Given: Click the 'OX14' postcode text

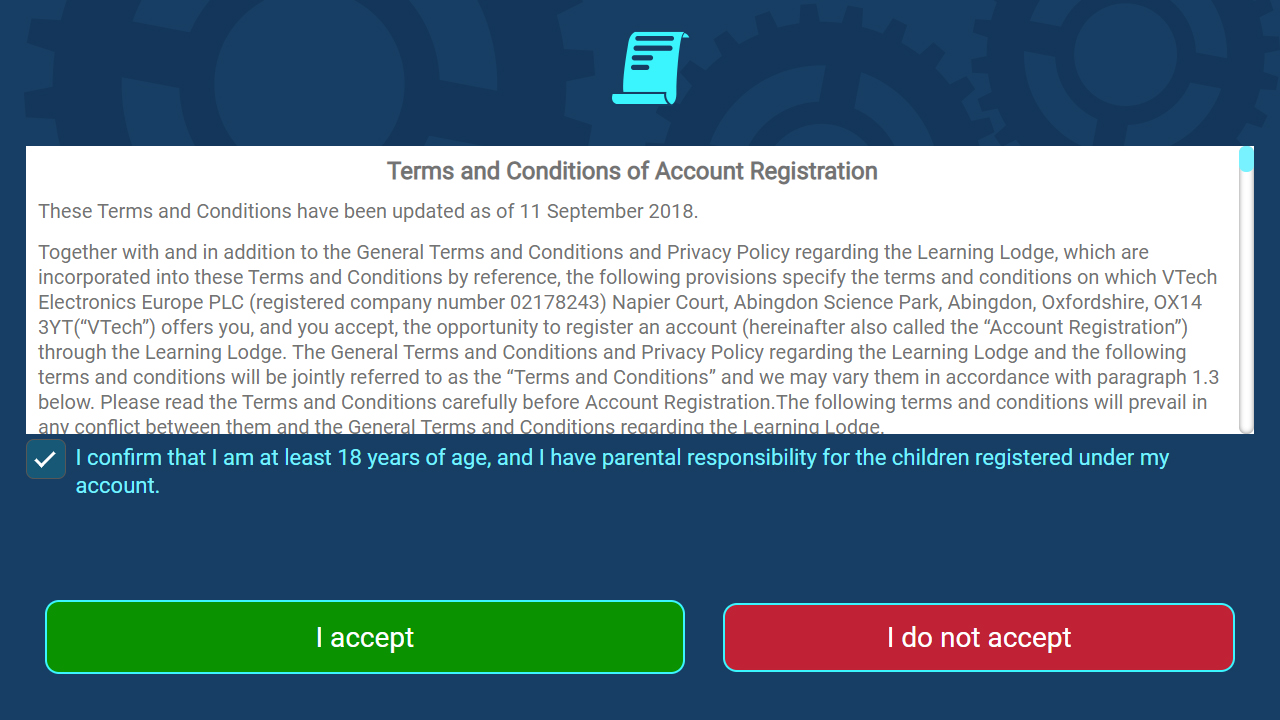Looking at the screenshot, I should pyautogui.click(x=1176, y=302).
